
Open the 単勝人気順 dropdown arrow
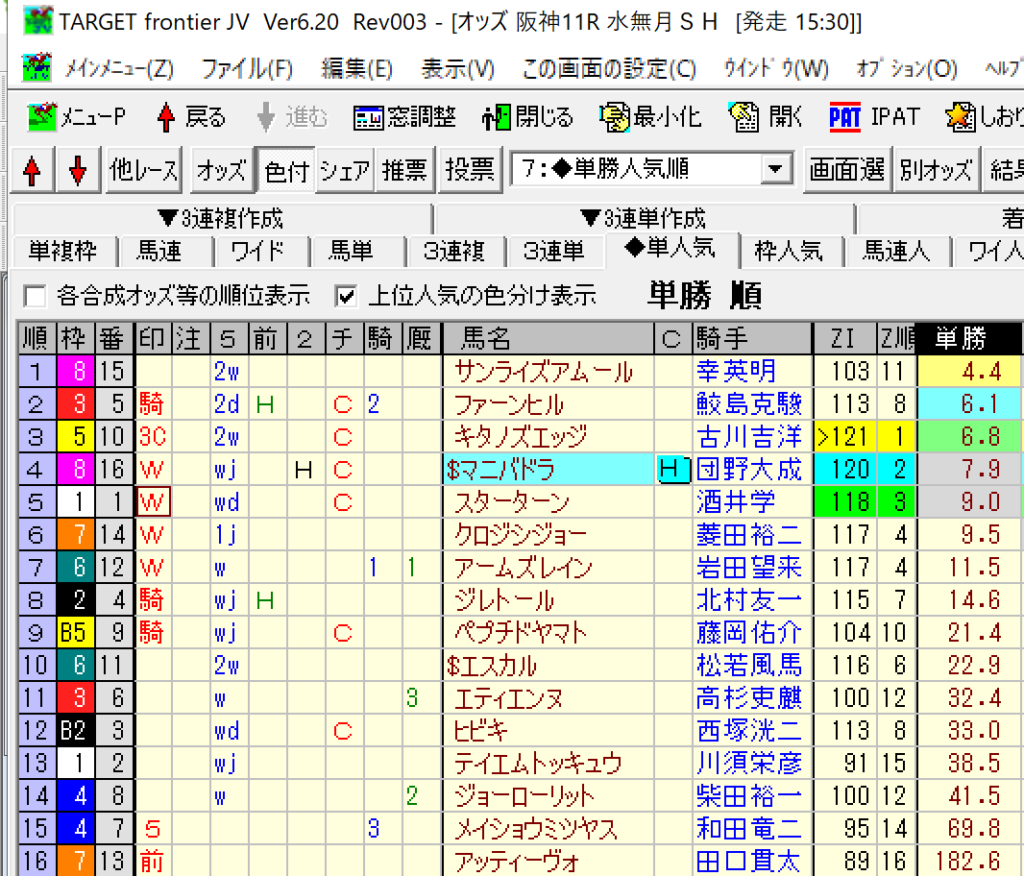click(x=775, y=170)
